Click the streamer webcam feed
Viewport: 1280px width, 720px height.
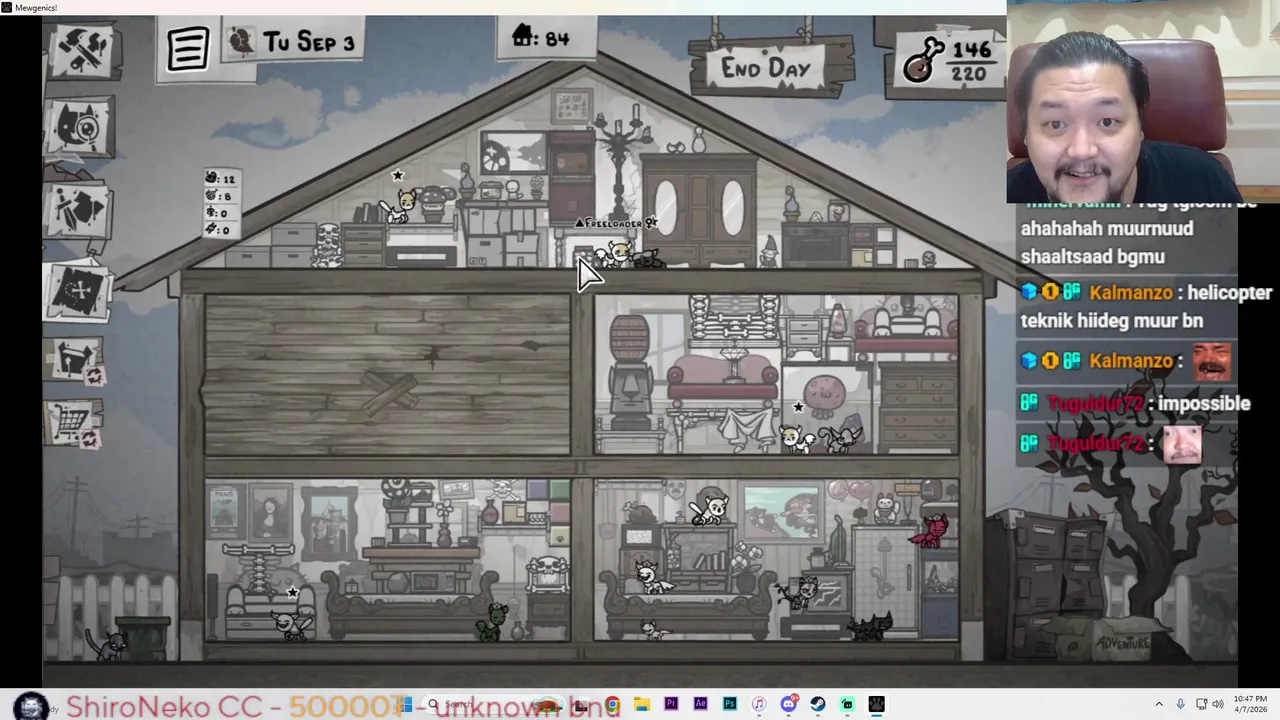(1143, 101)
